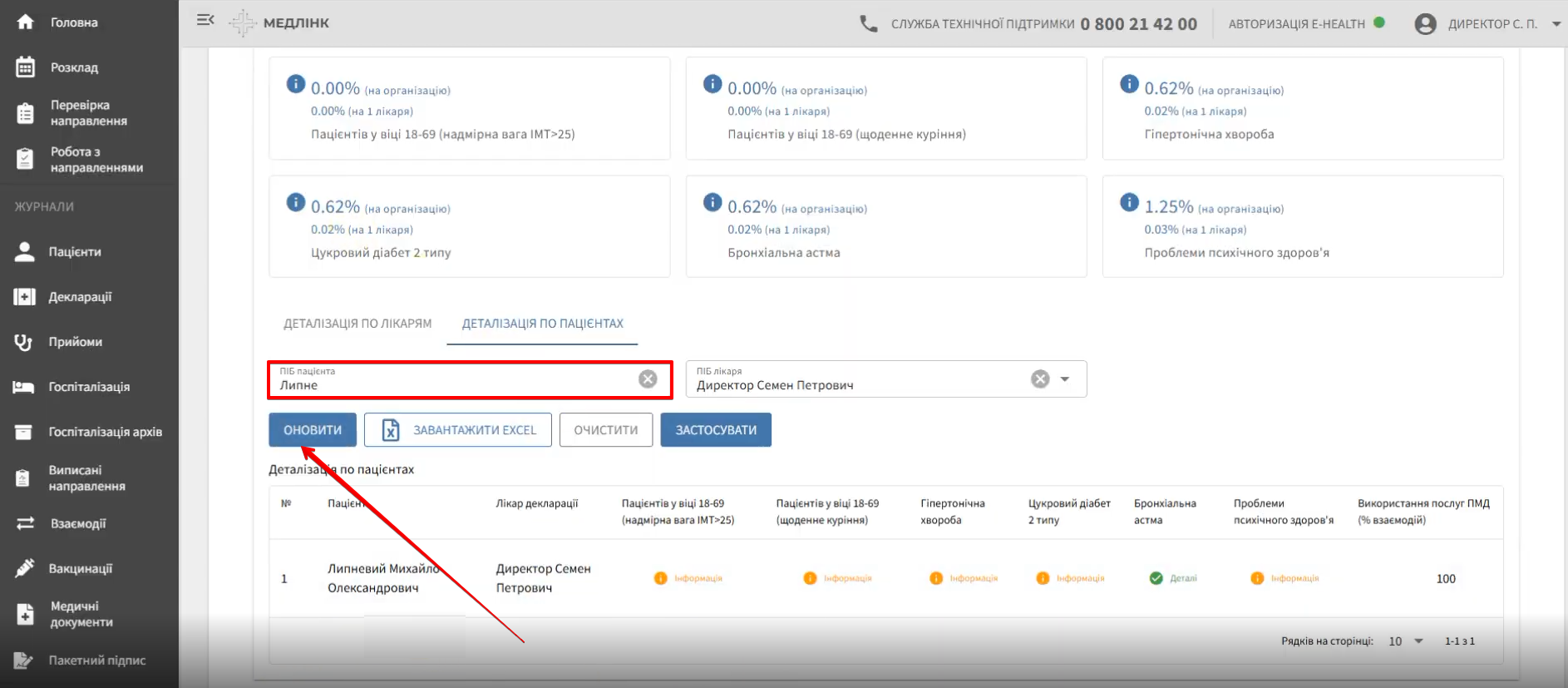Open the Медичні документи file icon
Image resolution: width=1568 pixels, height=688 pixels.
click(26, 614)
